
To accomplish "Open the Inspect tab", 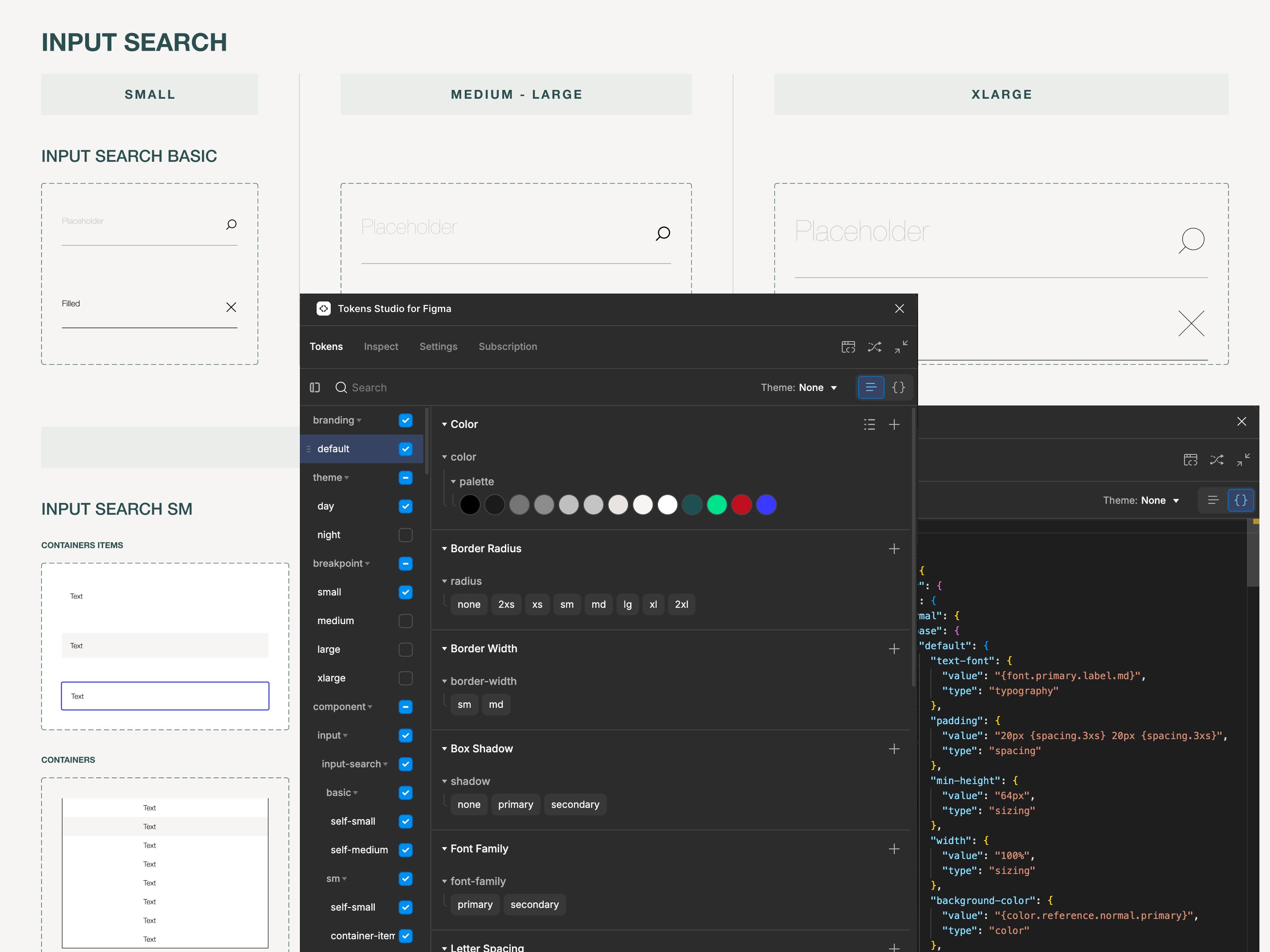I will [x=381, y=346].
